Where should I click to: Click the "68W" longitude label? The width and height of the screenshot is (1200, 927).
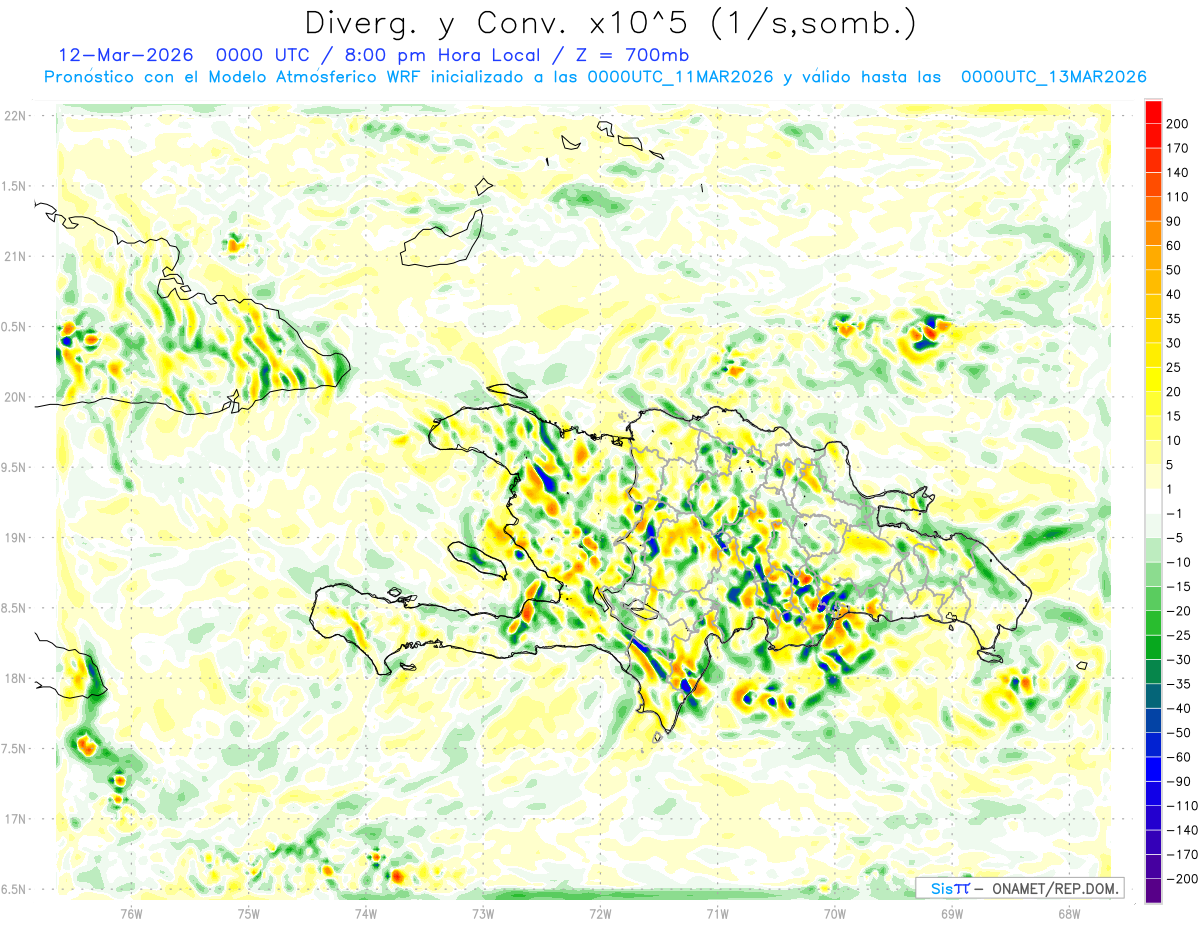pos(1069,914)
